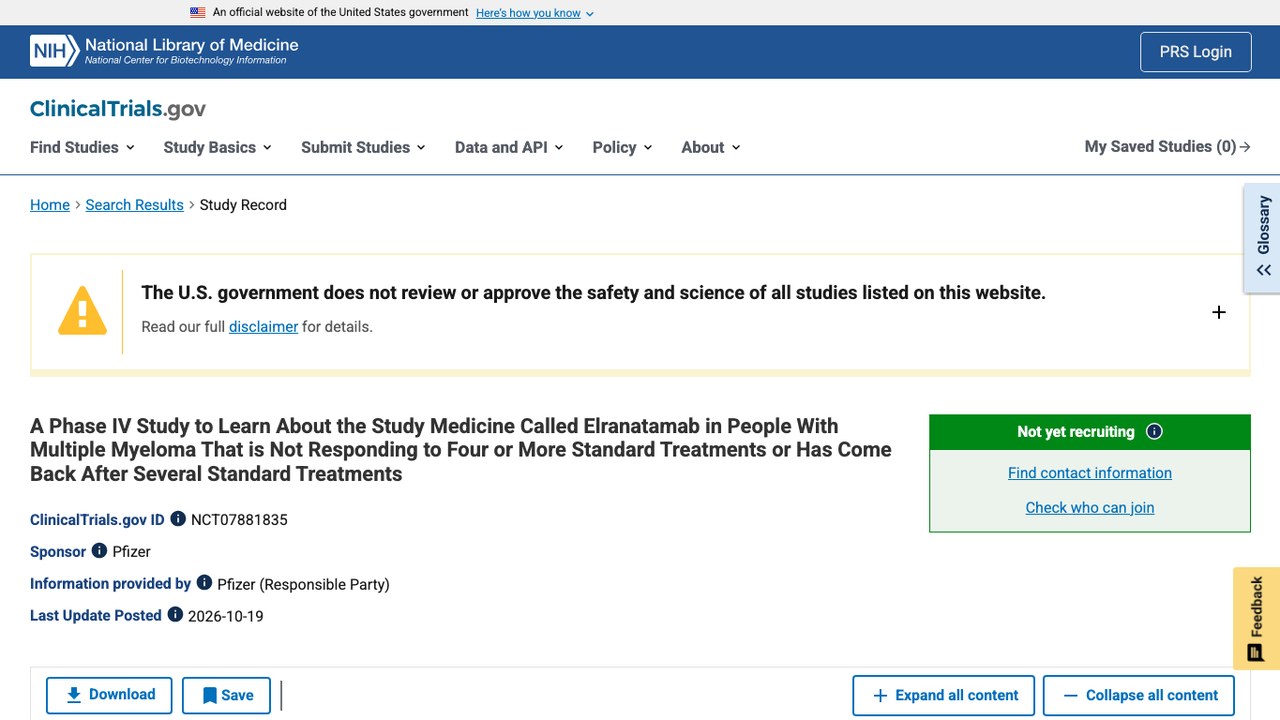This screenshot has height=720, width=1280.
Task: Expand "Here's how you know" banner
Action: 535,13
